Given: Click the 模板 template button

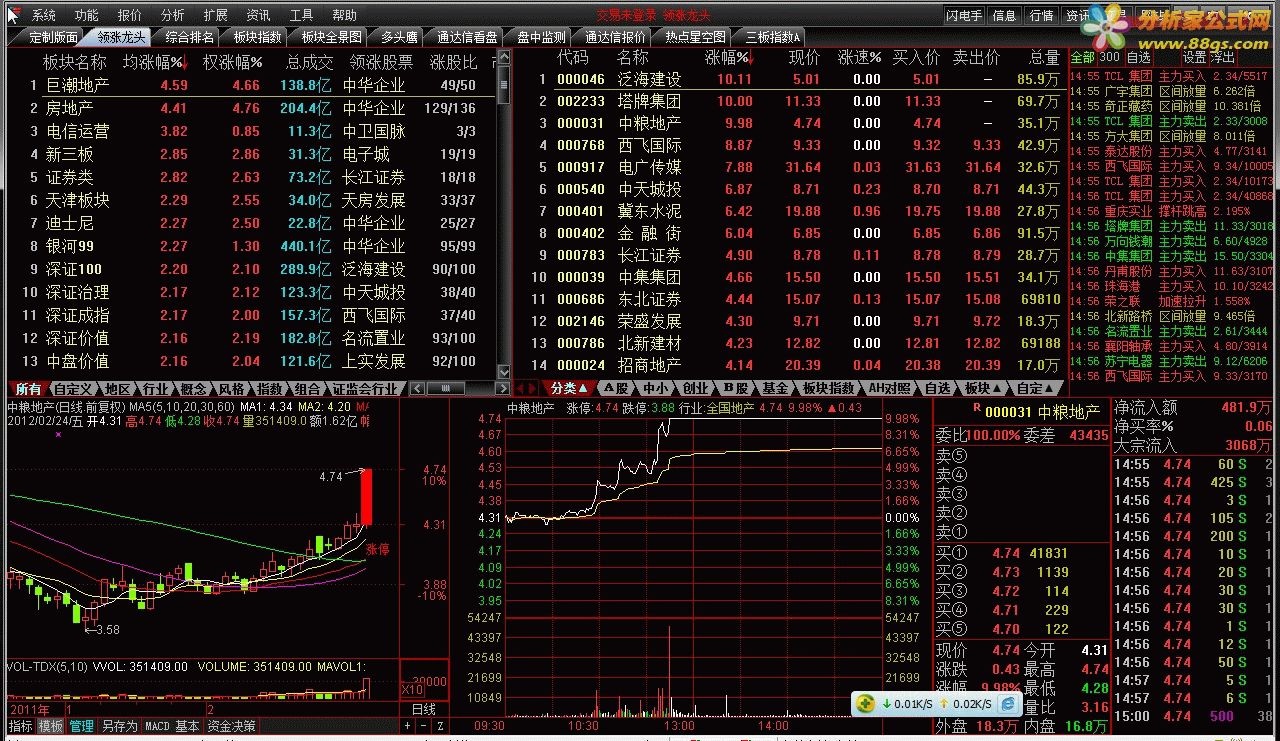Looking at the screenshot, I should [x=50, y=726].
